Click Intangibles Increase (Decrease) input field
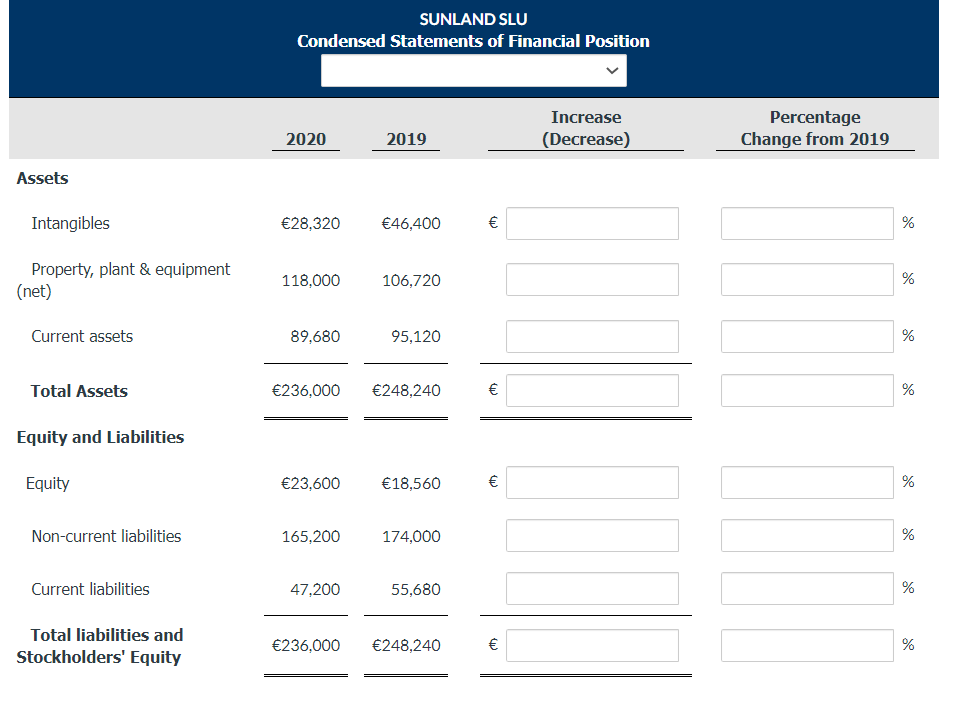 [x=592, y=224]
